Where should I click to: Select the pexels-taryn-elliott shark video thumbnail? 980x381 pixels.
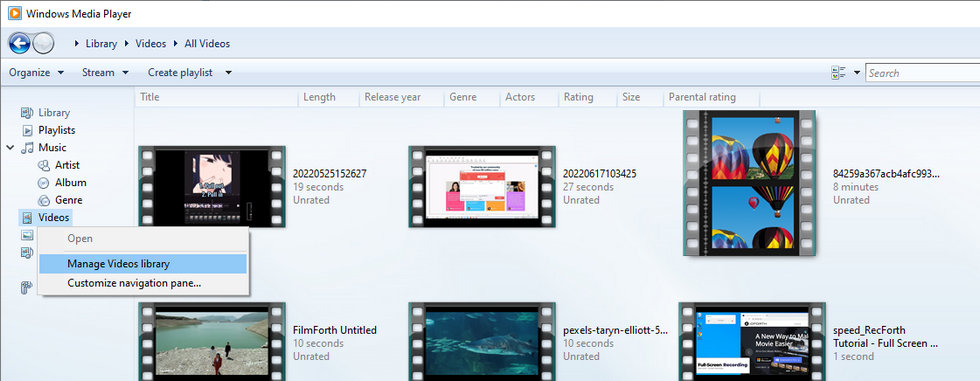[482, 341]
